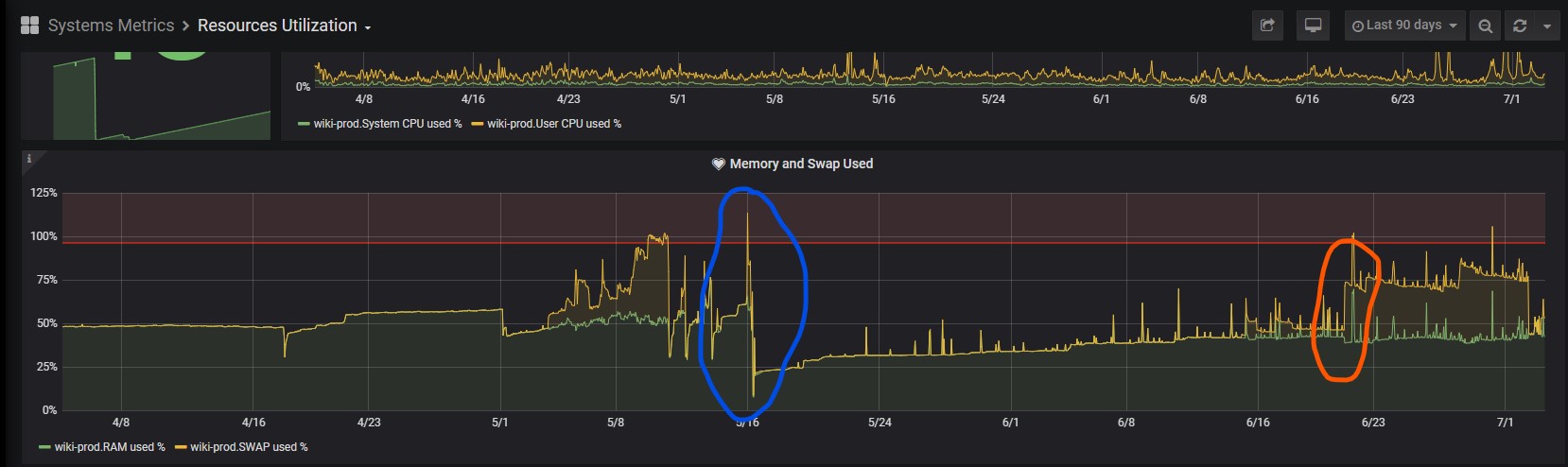
Task: Click the 100% y-axis label on memory graph
Action: point(44,236)
